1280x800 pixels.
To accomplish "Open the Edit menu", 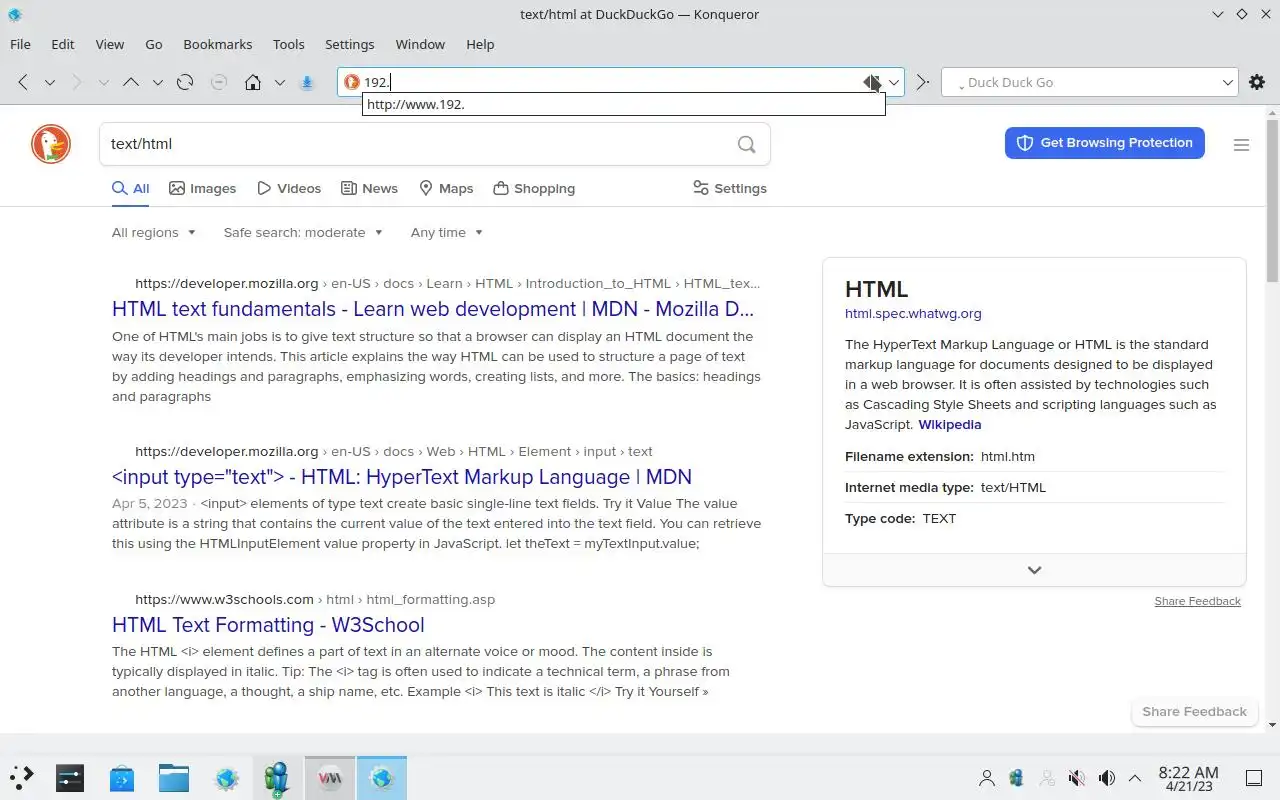I will [63, 44].
